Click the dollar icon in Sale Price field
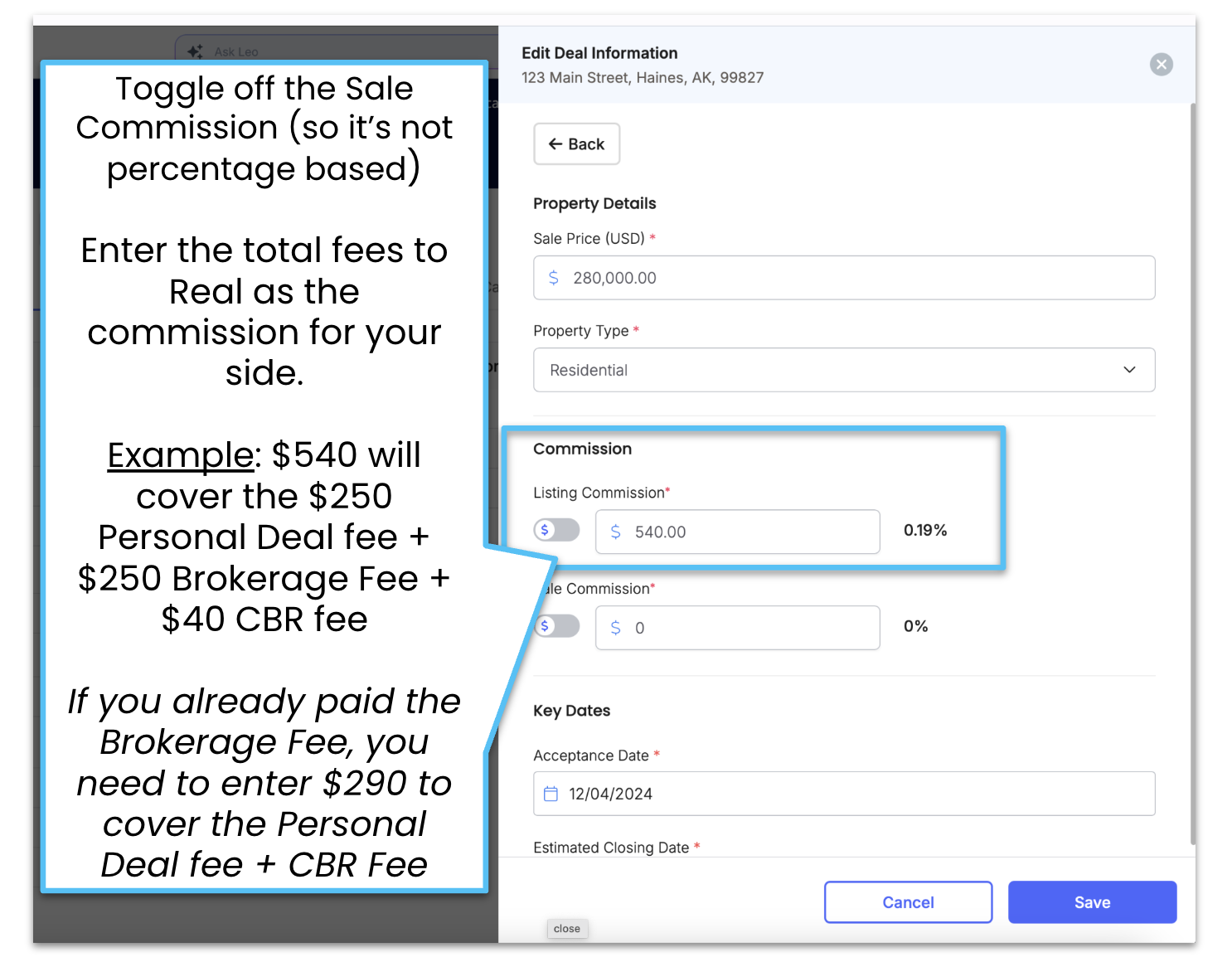The height and width of the screenshot is (962, 1232). [554, 278]
